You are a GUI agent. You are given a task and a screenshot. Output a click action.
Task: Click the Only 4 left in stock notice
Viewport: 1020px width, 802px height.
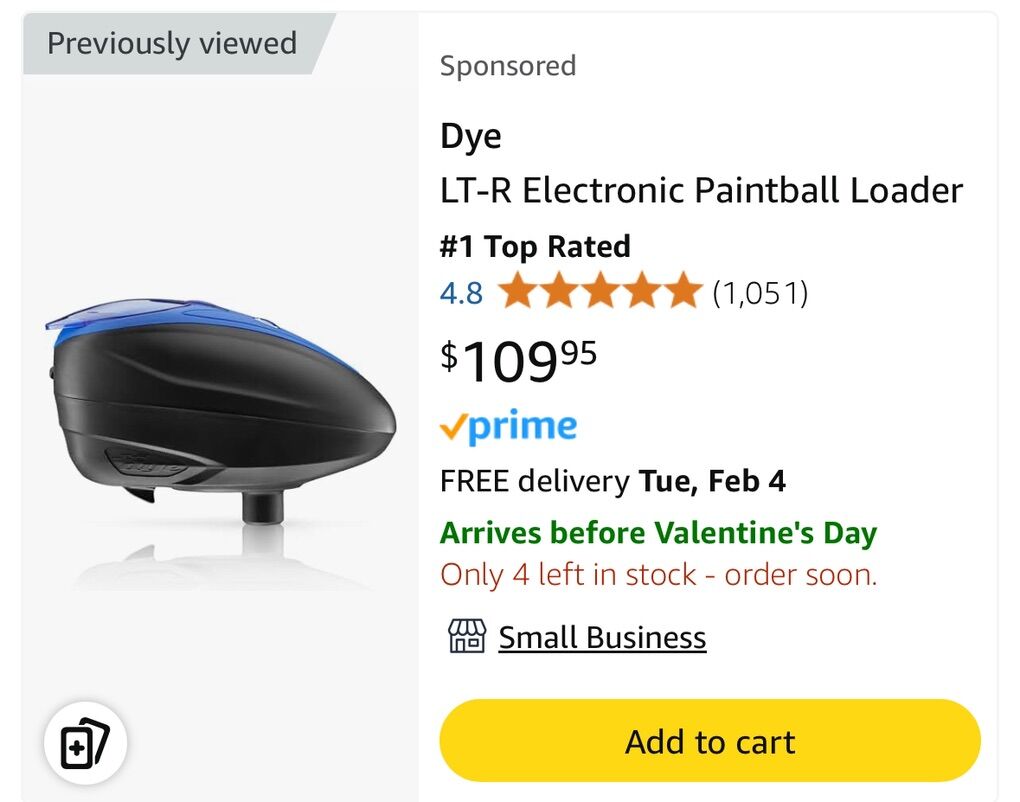point(658,575)
